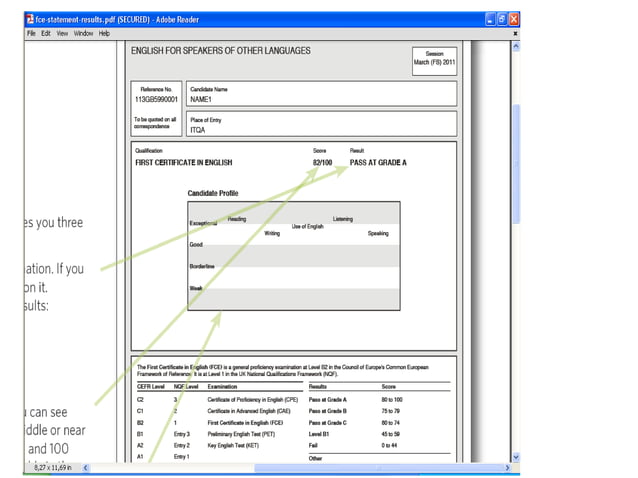Open the Help menu

(x=104, y=33)
